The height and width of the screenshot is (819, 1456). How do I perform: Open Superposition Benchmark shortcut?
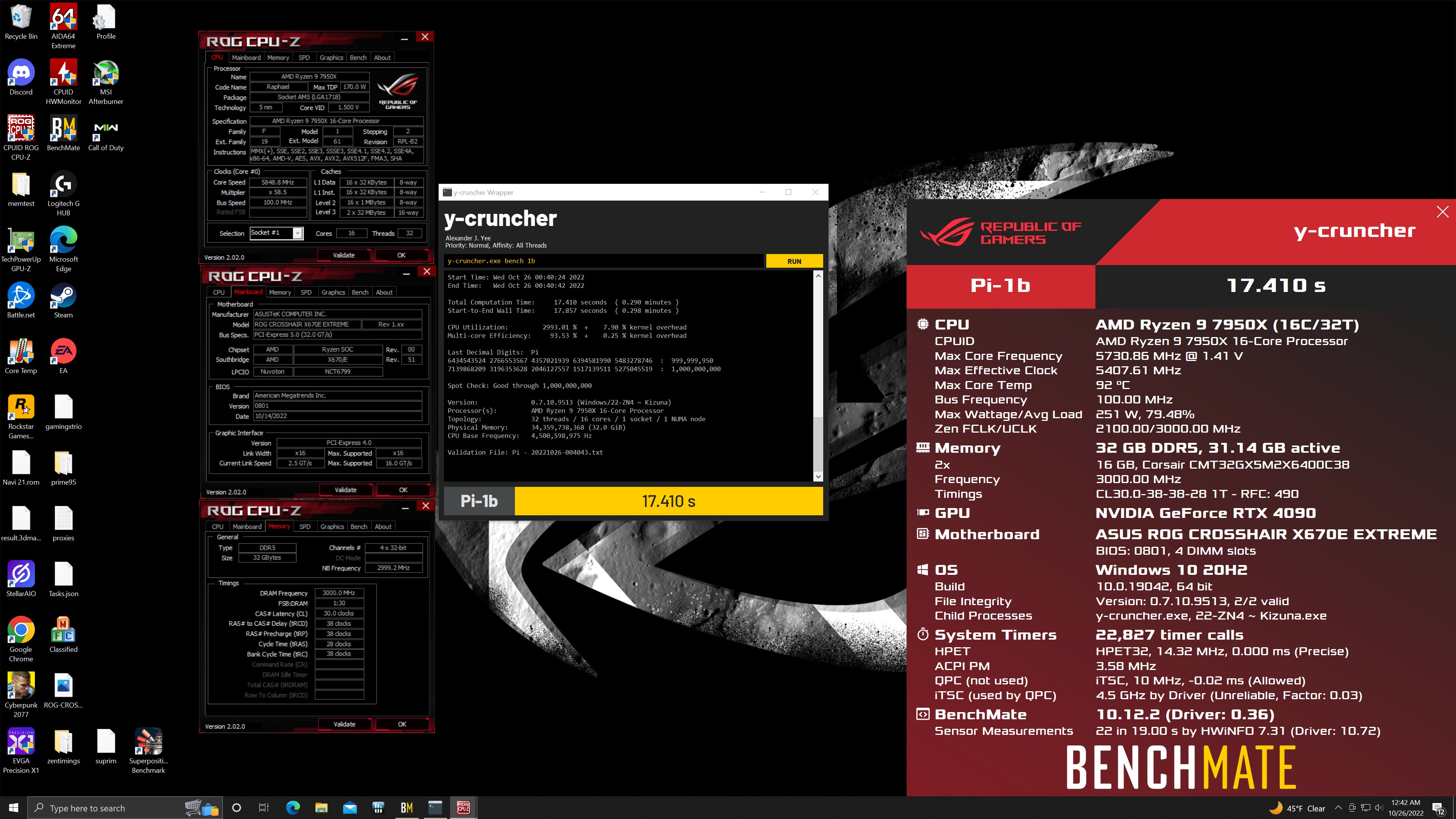coord(148,751)
